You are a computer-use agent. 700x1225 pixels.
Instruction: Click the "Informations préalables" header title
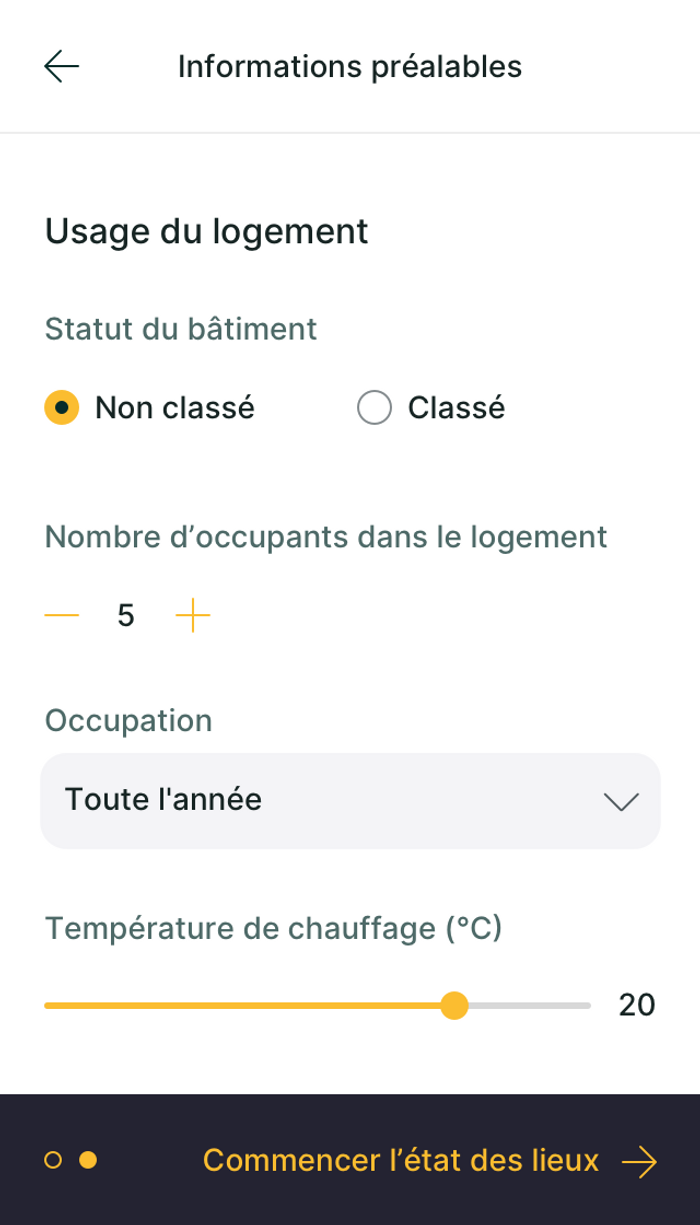(x=350, y=67)
